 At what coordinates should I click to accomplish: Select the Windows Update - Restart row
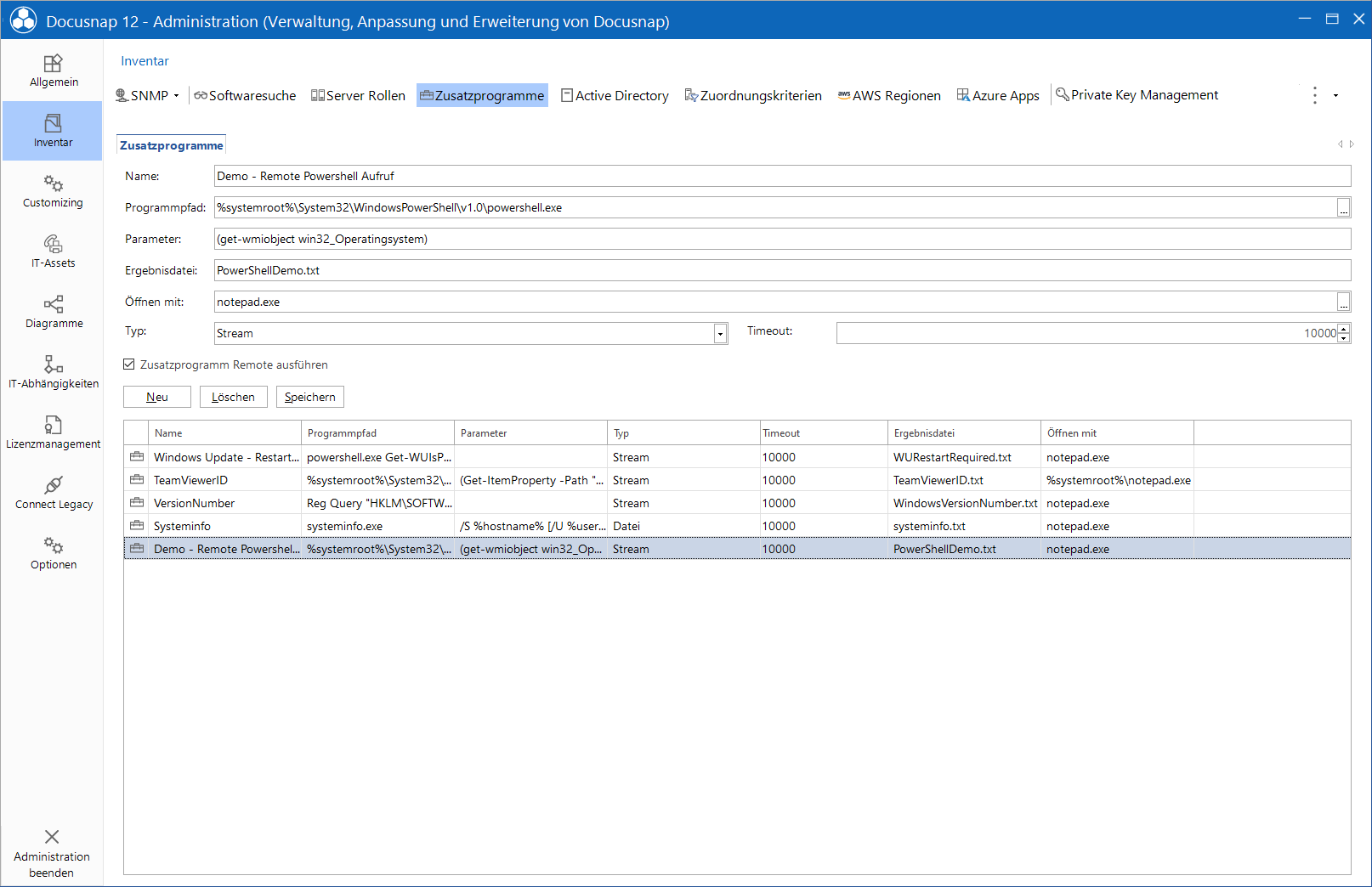tap(737, 457)
